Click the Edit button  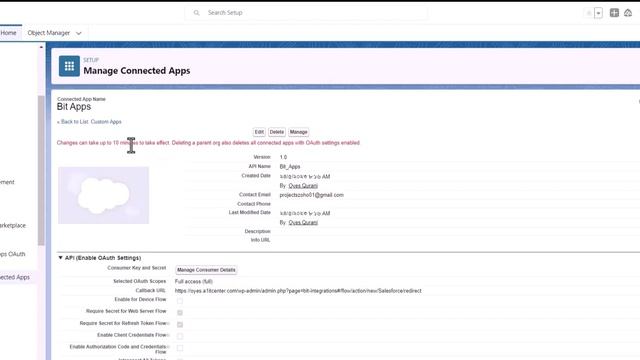pos(259,132)
